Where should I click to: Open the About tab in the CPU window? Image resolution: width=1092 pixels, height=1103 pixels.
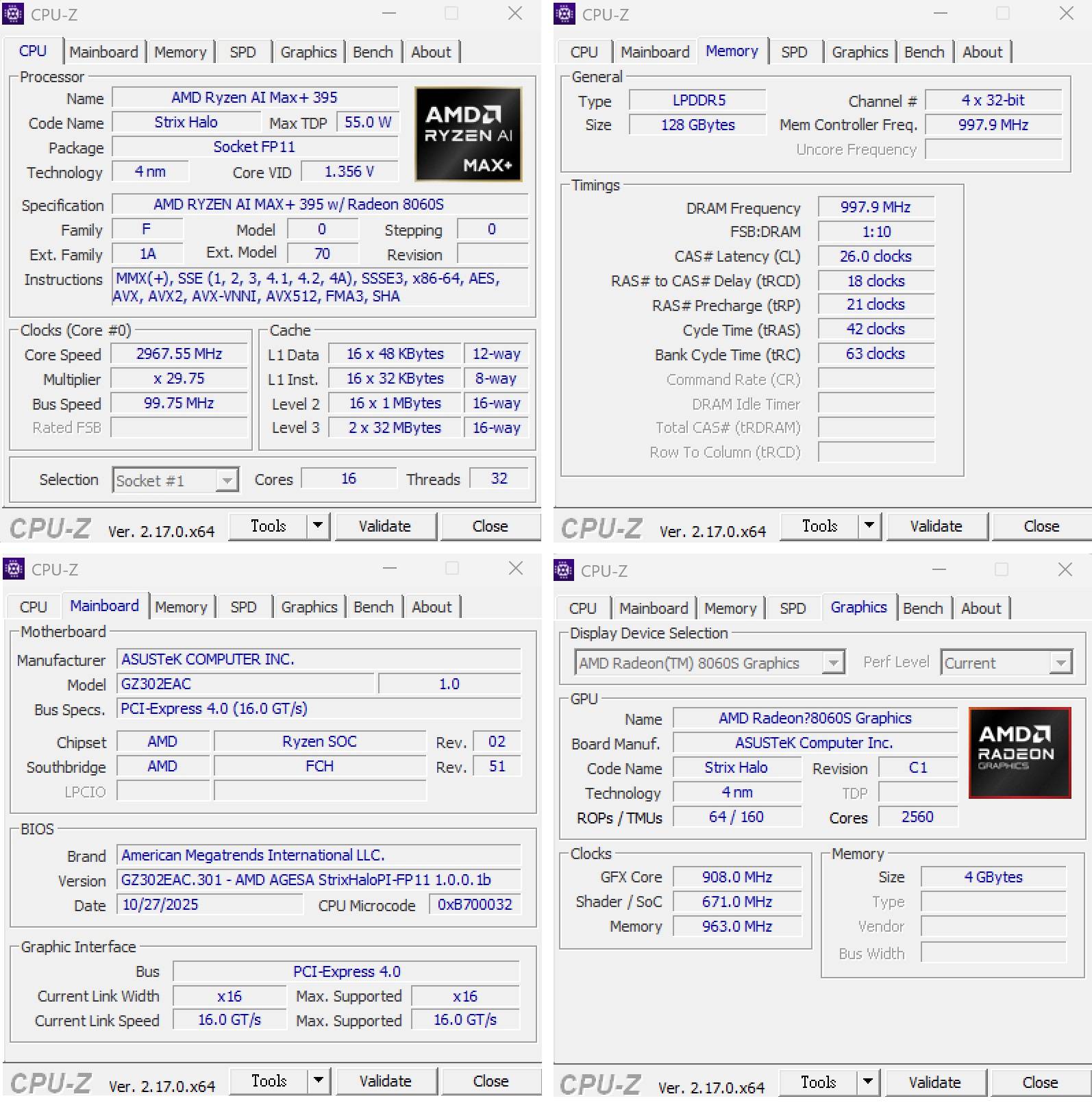(x=432, y=52)
